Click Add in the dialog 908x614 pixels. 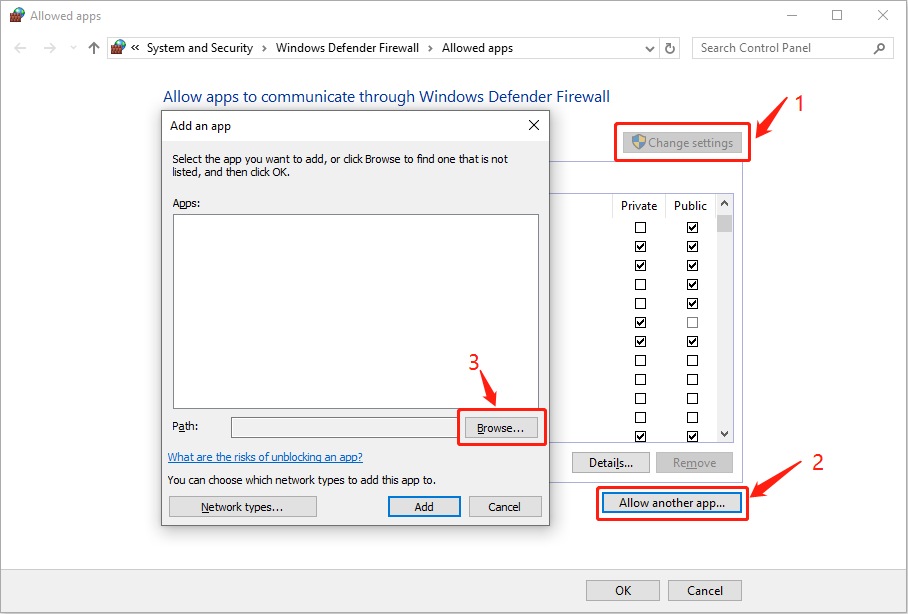(424, 507)
